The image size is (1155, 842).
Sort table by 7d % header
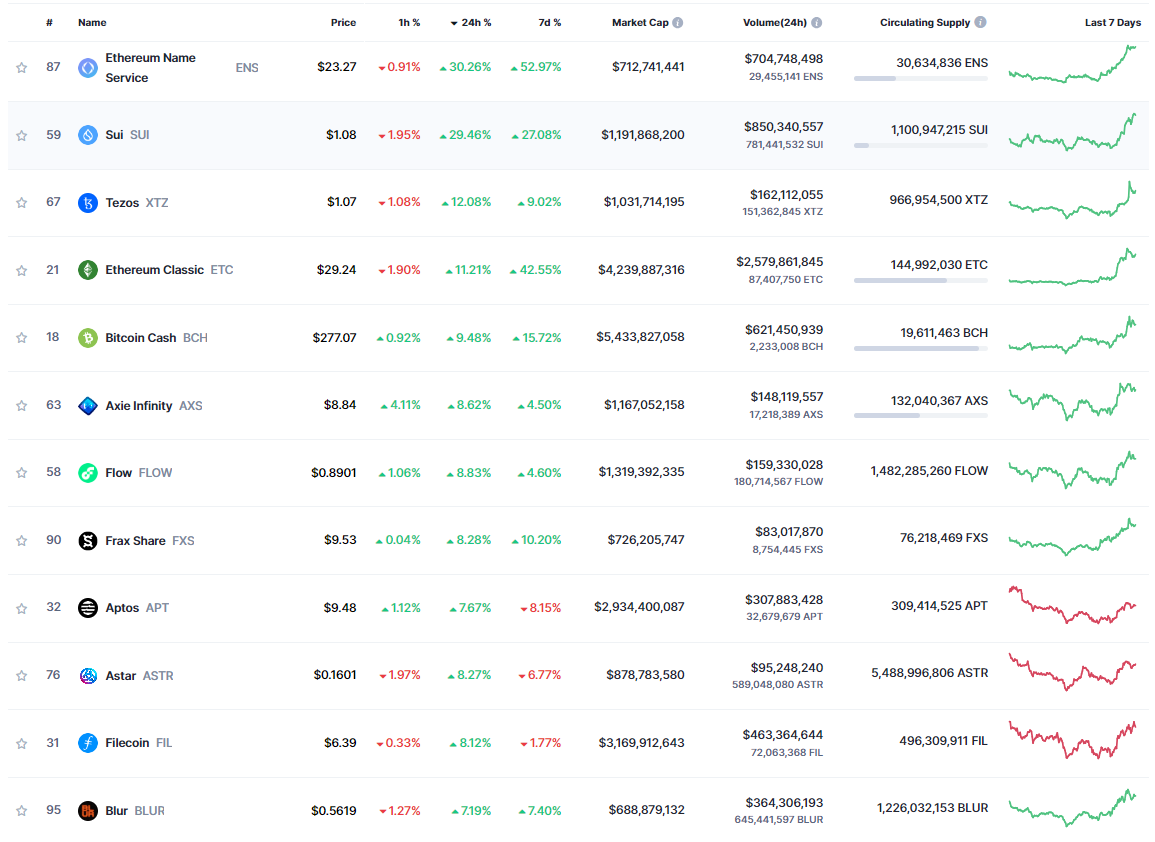click(550, 23)
